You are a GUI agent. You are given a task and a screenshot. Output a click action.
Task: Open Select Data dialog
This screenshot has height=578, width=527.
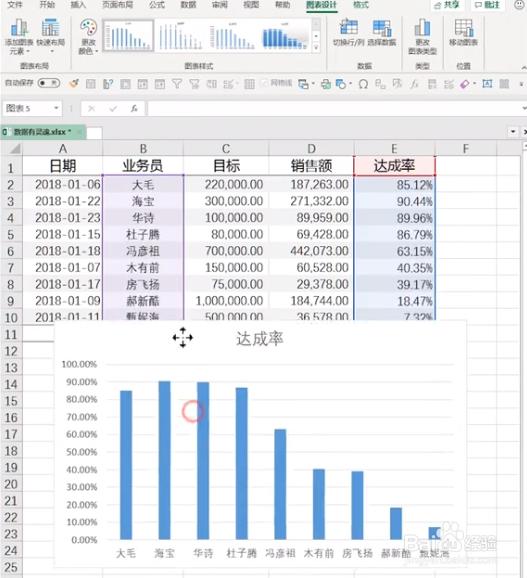382,32
